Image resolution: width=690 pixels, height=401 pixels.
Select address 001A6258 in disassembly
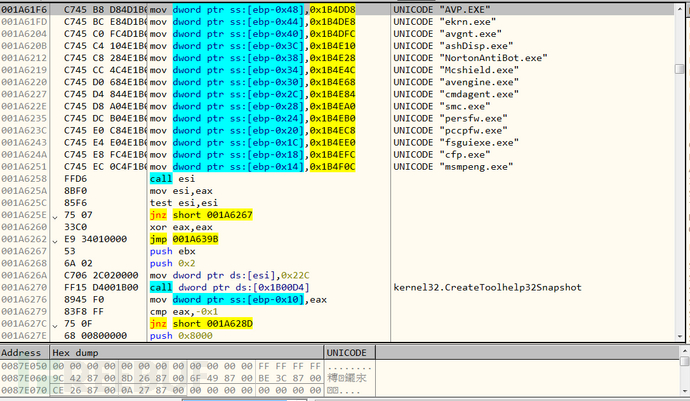24,179
